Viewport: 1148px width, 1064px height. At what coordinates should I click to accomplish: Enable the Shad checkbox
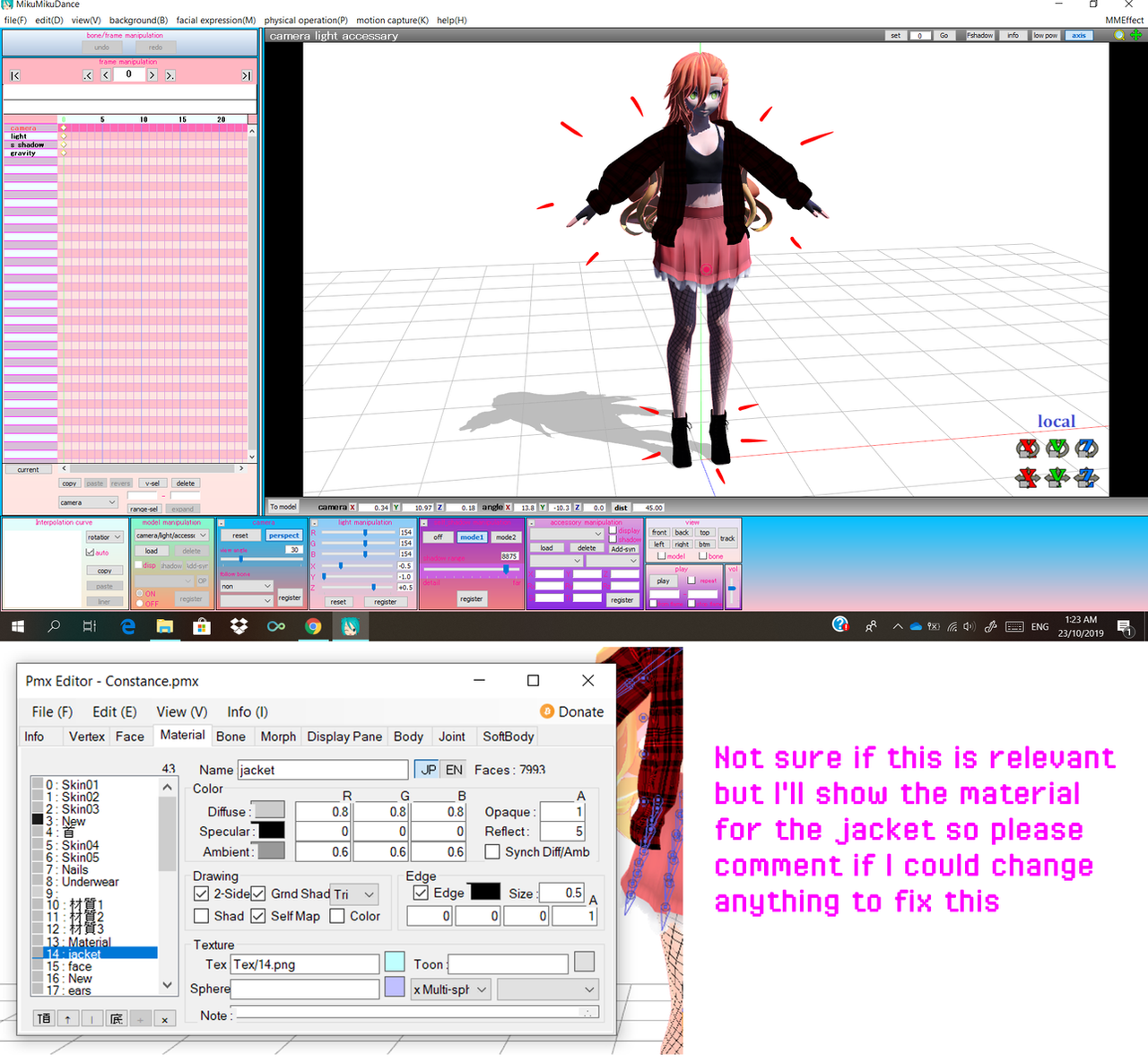coord(202,916)
